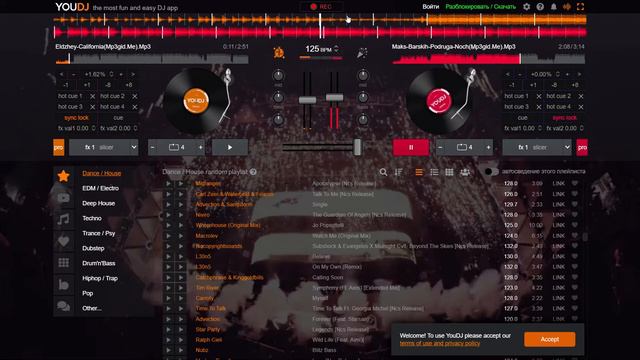The image size is (640, 360).
Task: Open the Hiphop / Trap genre
Action: pyautogui.click(x=100, y=278)
